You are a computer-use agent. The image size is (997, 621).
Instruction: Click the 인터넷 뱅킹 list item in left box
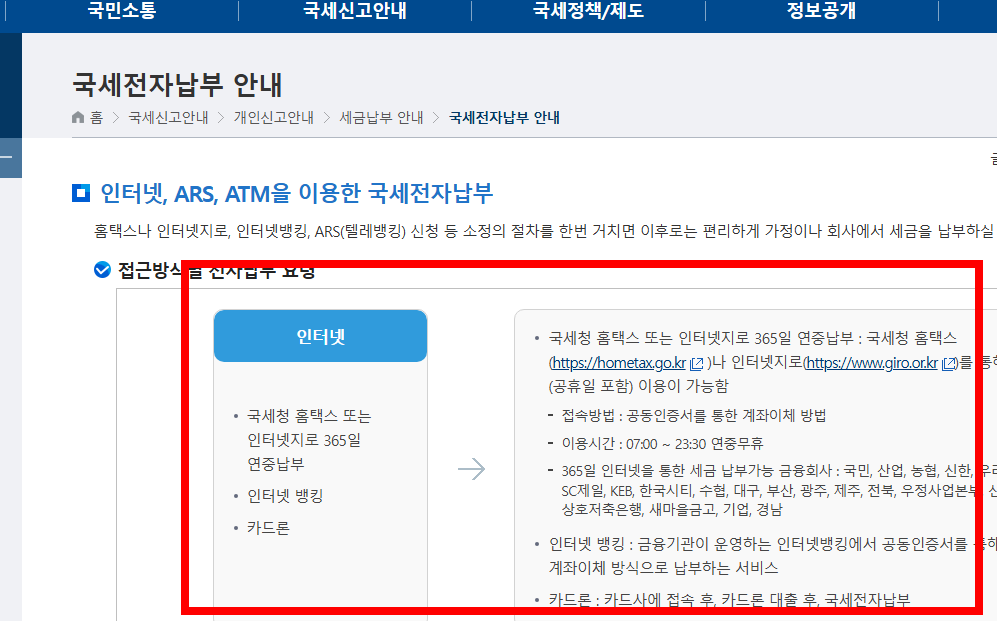point(285,496)
